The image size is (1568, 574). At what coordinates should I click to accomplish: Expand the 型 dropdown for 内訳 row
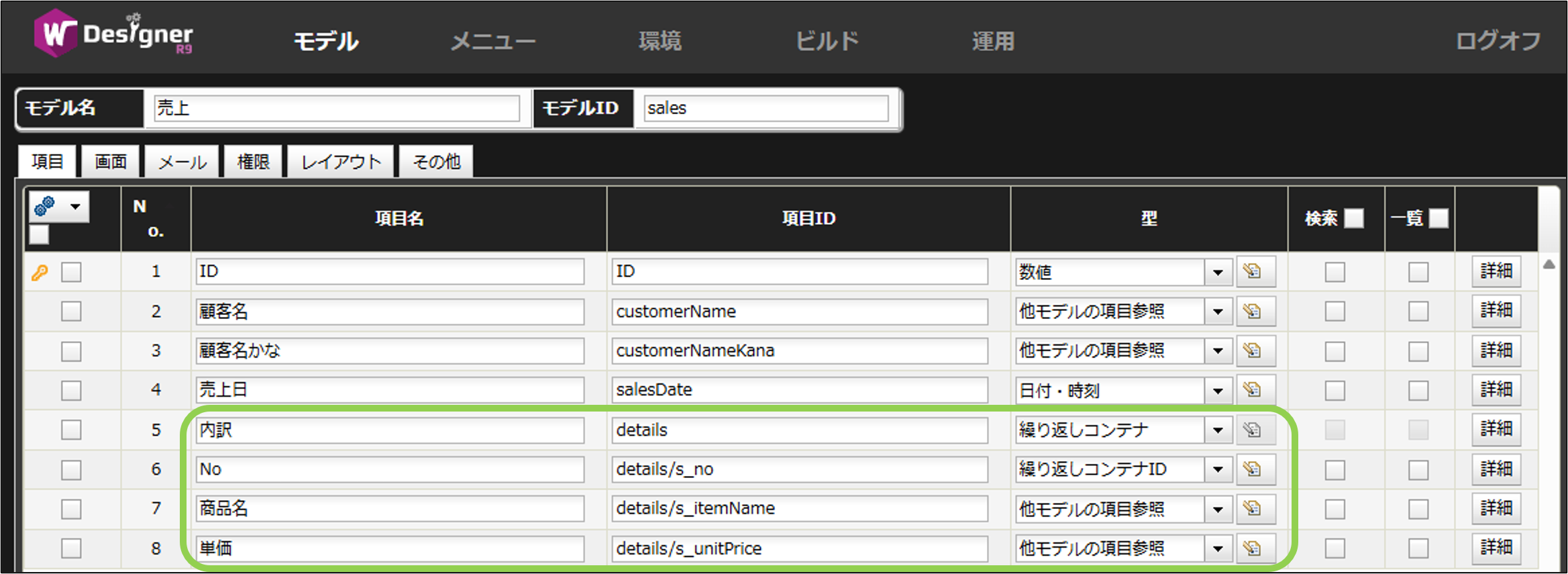pyautogui.click(x=1218, y=430)
